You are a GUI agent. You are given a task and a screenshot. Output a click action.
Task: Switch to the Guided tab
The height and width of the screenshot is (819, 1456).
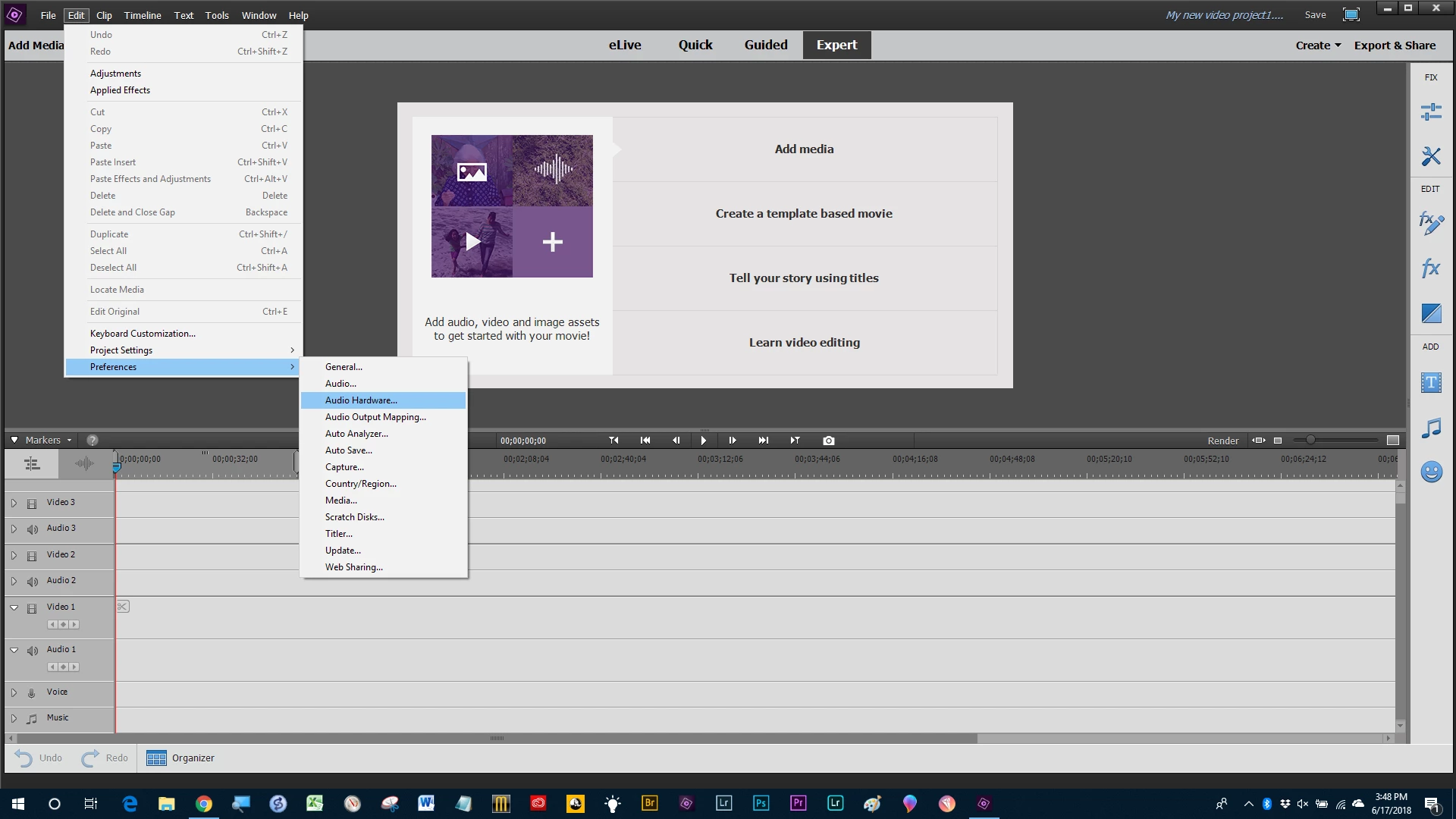(765, 45)
